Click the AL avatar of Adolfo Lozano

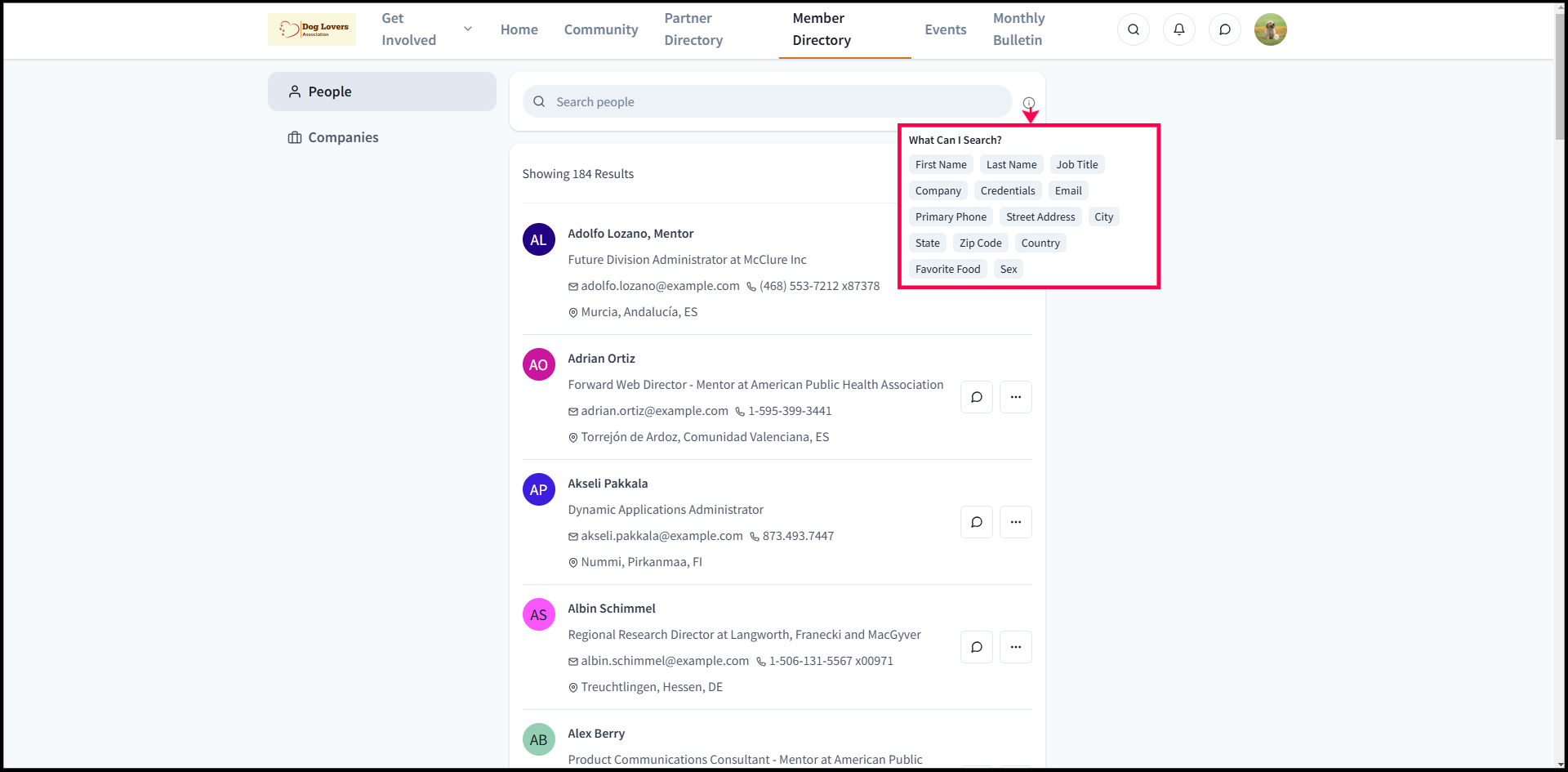539,239
